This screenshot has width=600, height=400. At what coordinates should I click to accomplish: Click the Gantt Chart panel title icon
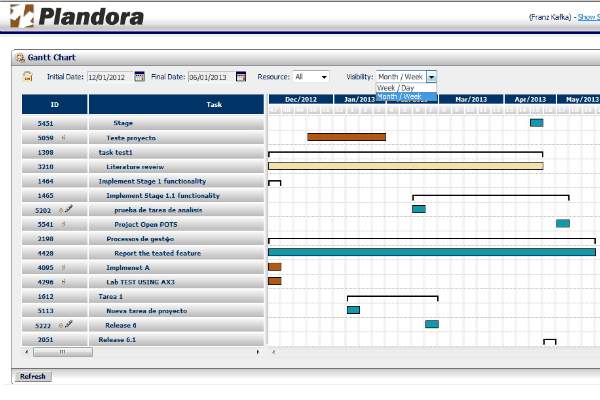tap(21, 58)
